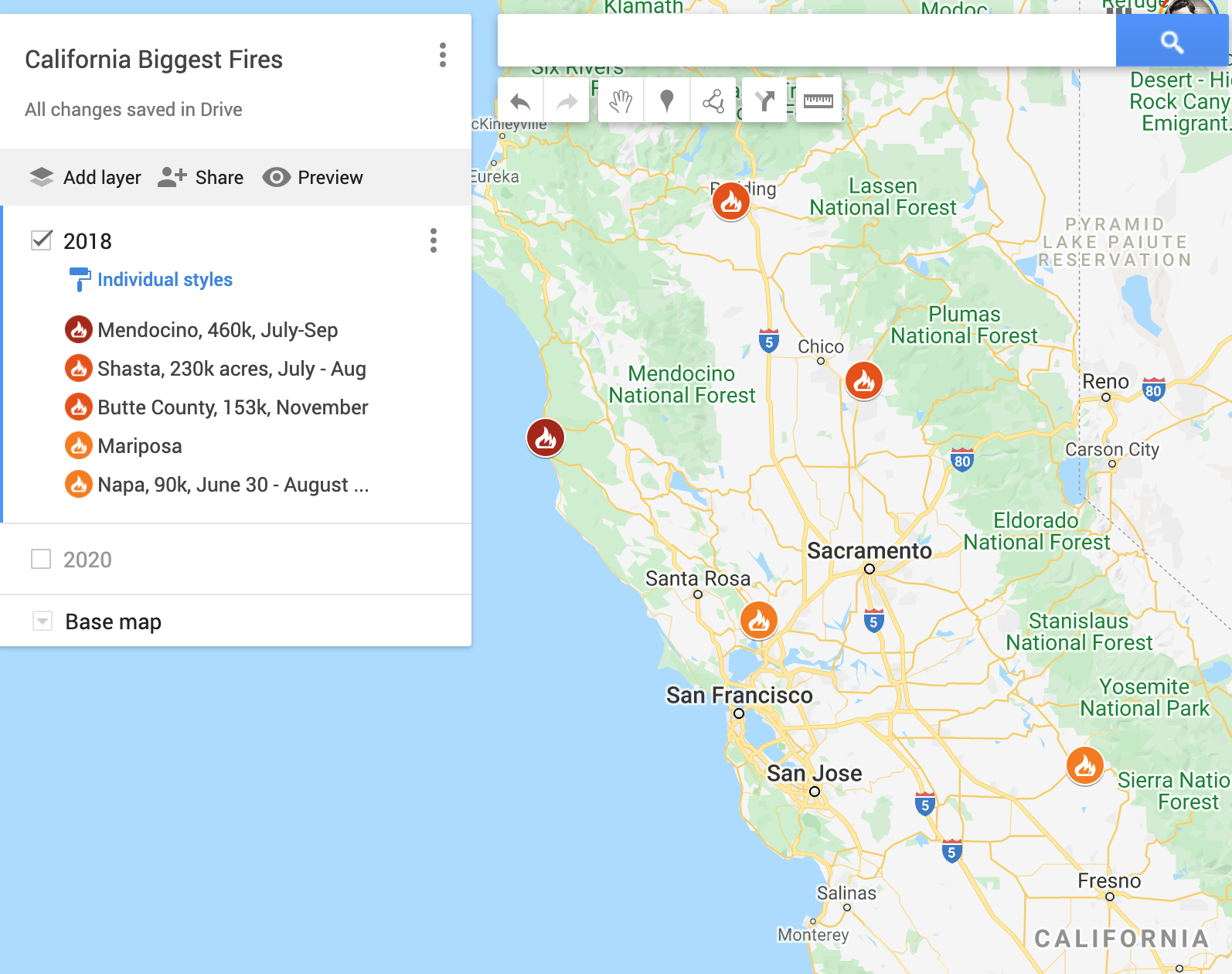
Task: Select the draw a line tool
Action: [713, 101]
